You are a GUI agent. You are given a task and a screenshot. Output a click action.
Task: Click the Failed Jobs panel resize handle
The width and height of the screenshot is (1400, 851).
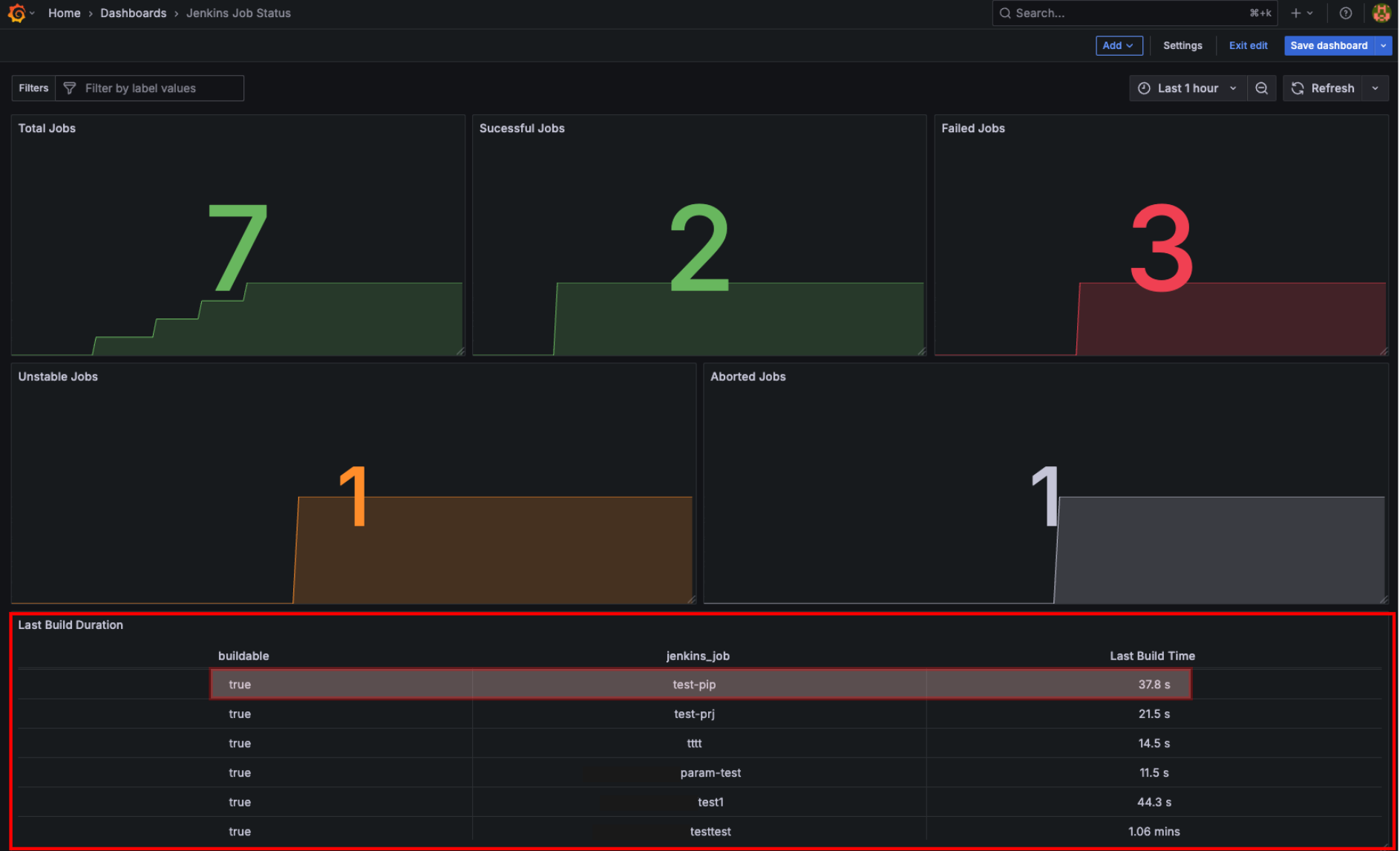click(x=1384, y=351)
